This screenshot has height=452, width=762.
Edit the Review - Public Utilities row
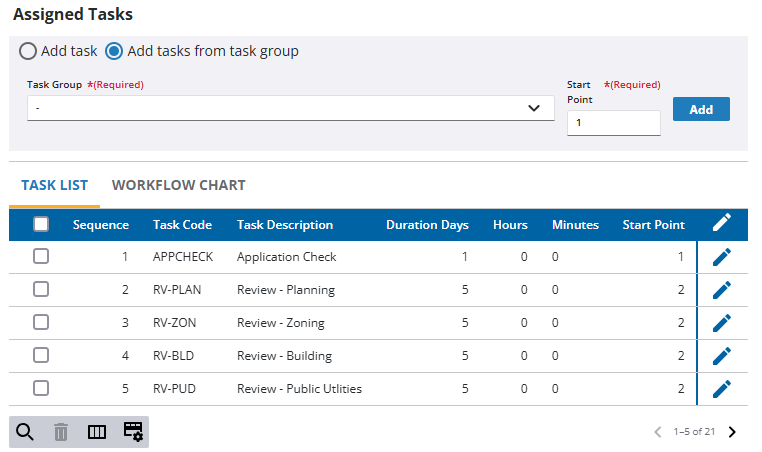(721, 389)
